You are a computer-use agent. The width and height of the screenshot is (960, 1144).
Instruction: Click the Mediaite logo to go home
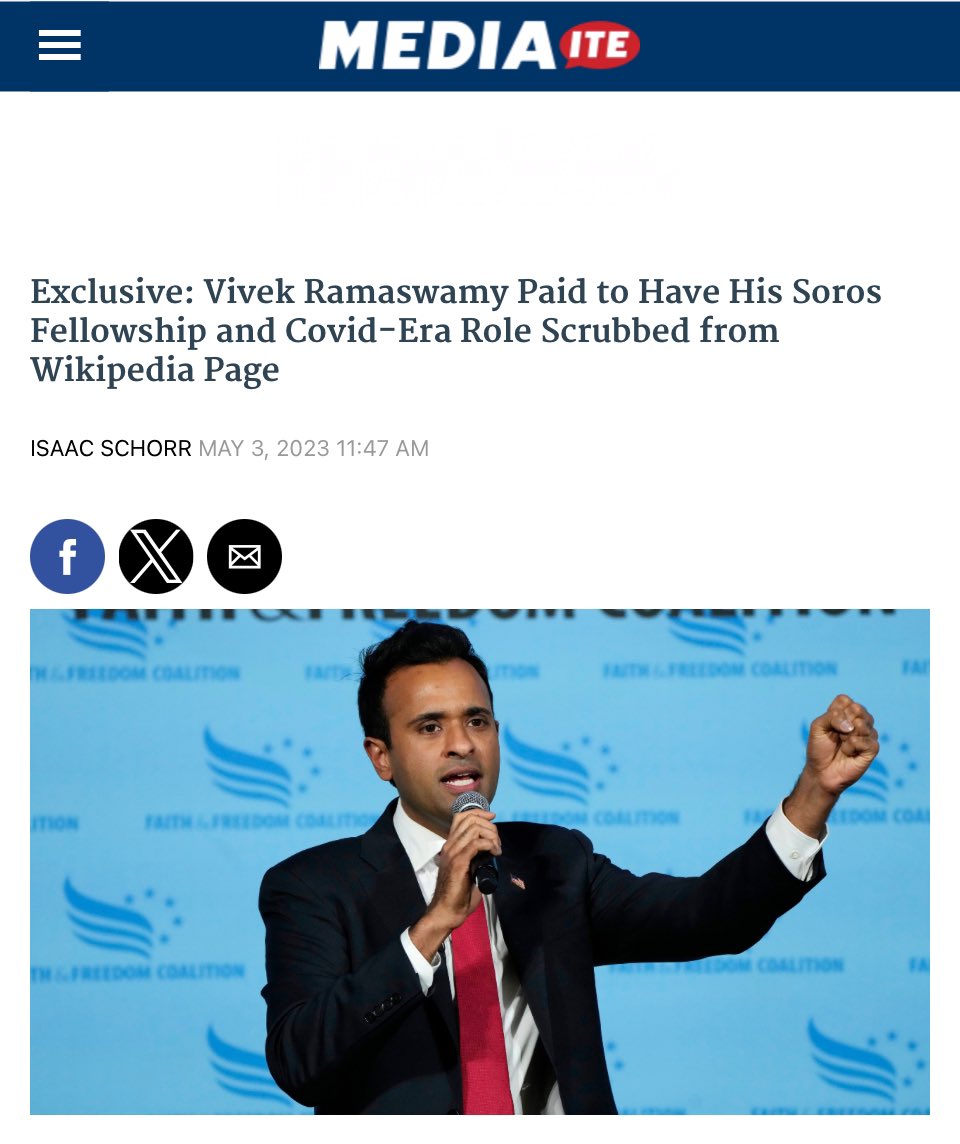pyautogui.click(x=479, y=45)
